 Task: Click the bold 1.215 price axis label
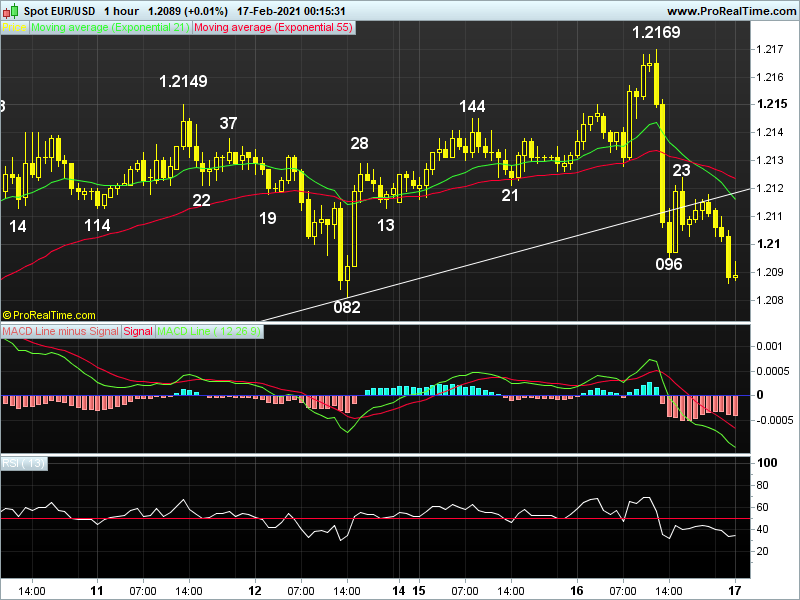772,104
